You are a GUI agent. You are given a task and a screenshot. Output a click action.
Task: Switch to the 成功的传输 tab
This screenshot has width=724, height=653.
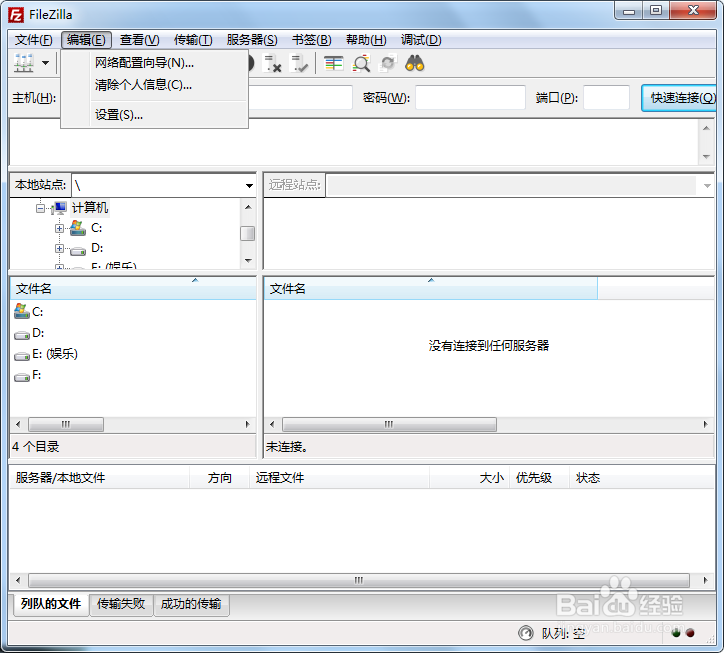pyautogui.click(x=191, y=604)
